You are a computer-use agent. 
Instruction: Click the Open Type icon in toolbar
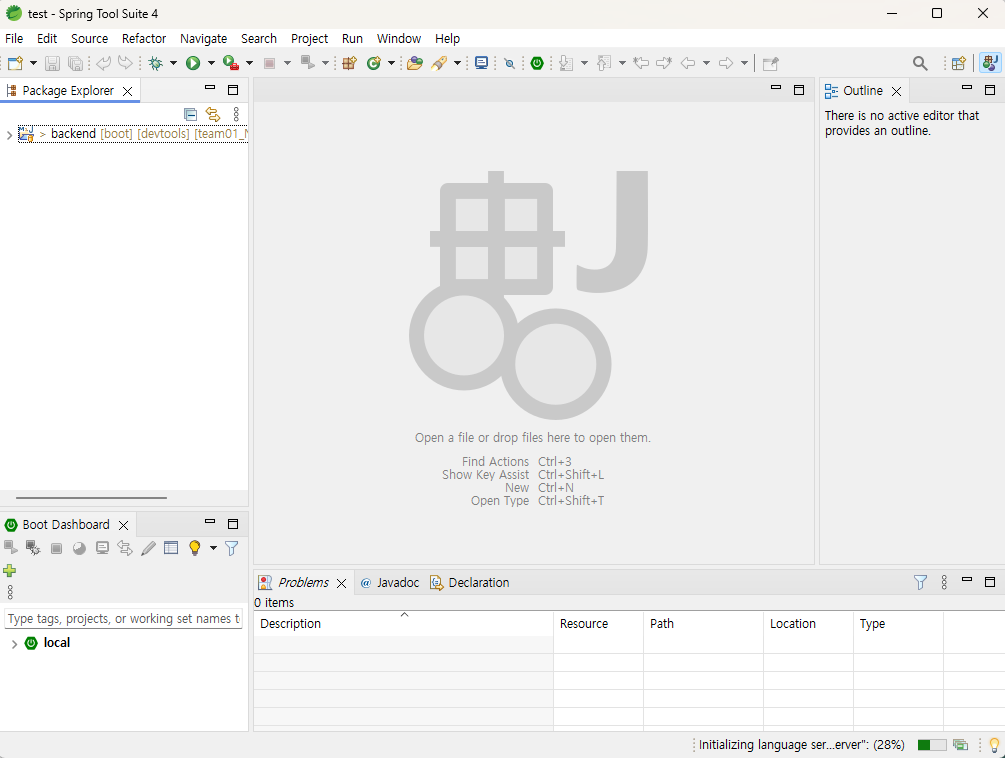coord(415,63)
